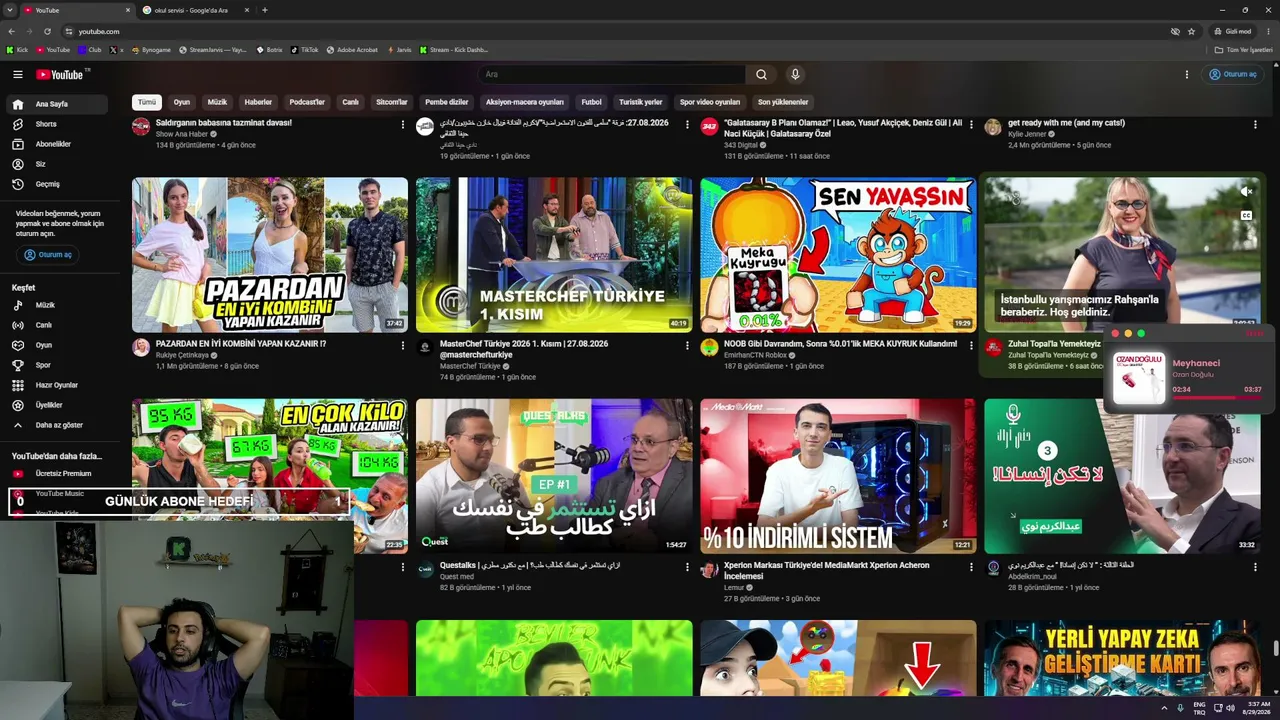Viewport: 1280px width, 720px height.
Task: Open Siz section in the sidebar
Action: point(58,164)
